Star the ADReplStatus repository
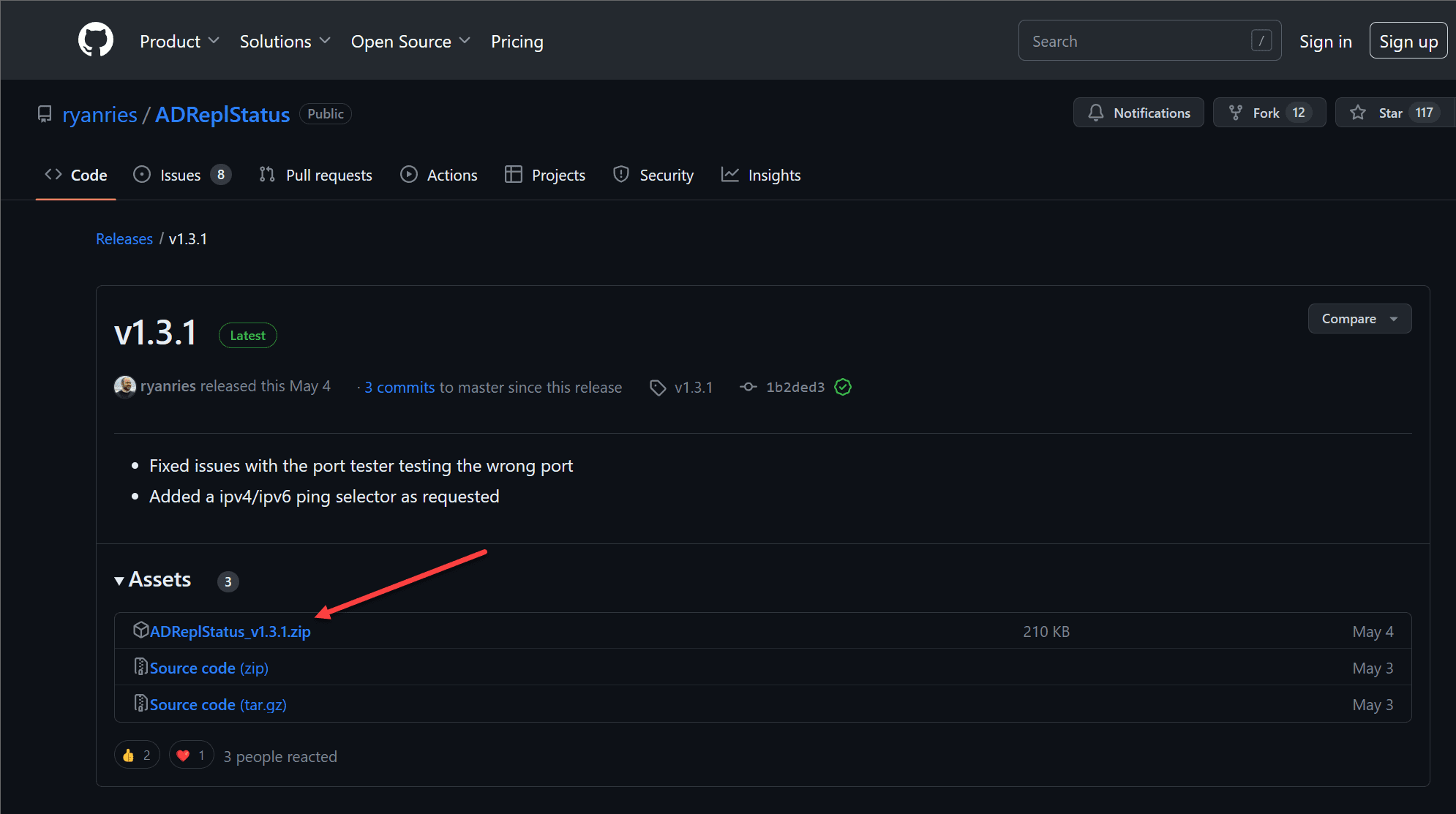 point(1390,113)
